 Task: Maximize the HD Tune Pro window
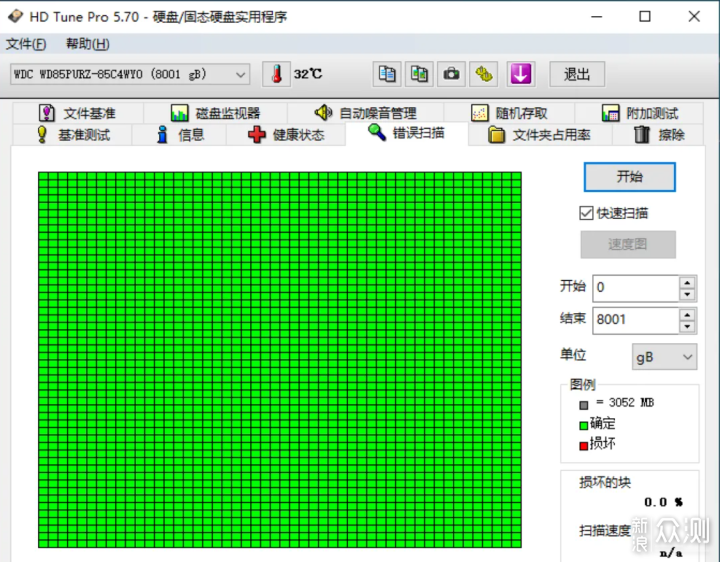coord(645,17)
